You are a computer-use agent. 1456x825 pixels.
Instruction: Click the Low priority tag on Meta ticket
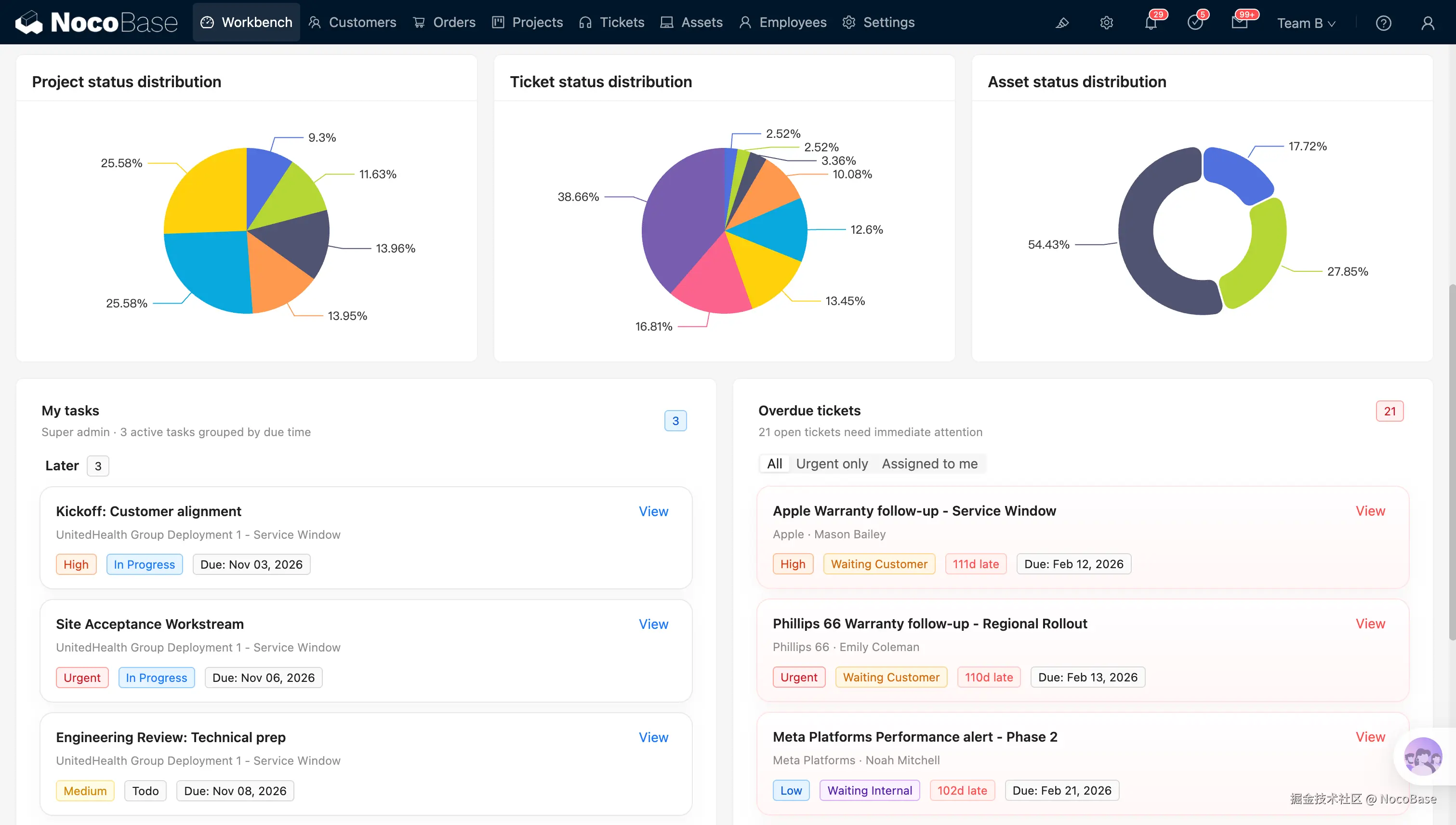click(x=791, y=790)
